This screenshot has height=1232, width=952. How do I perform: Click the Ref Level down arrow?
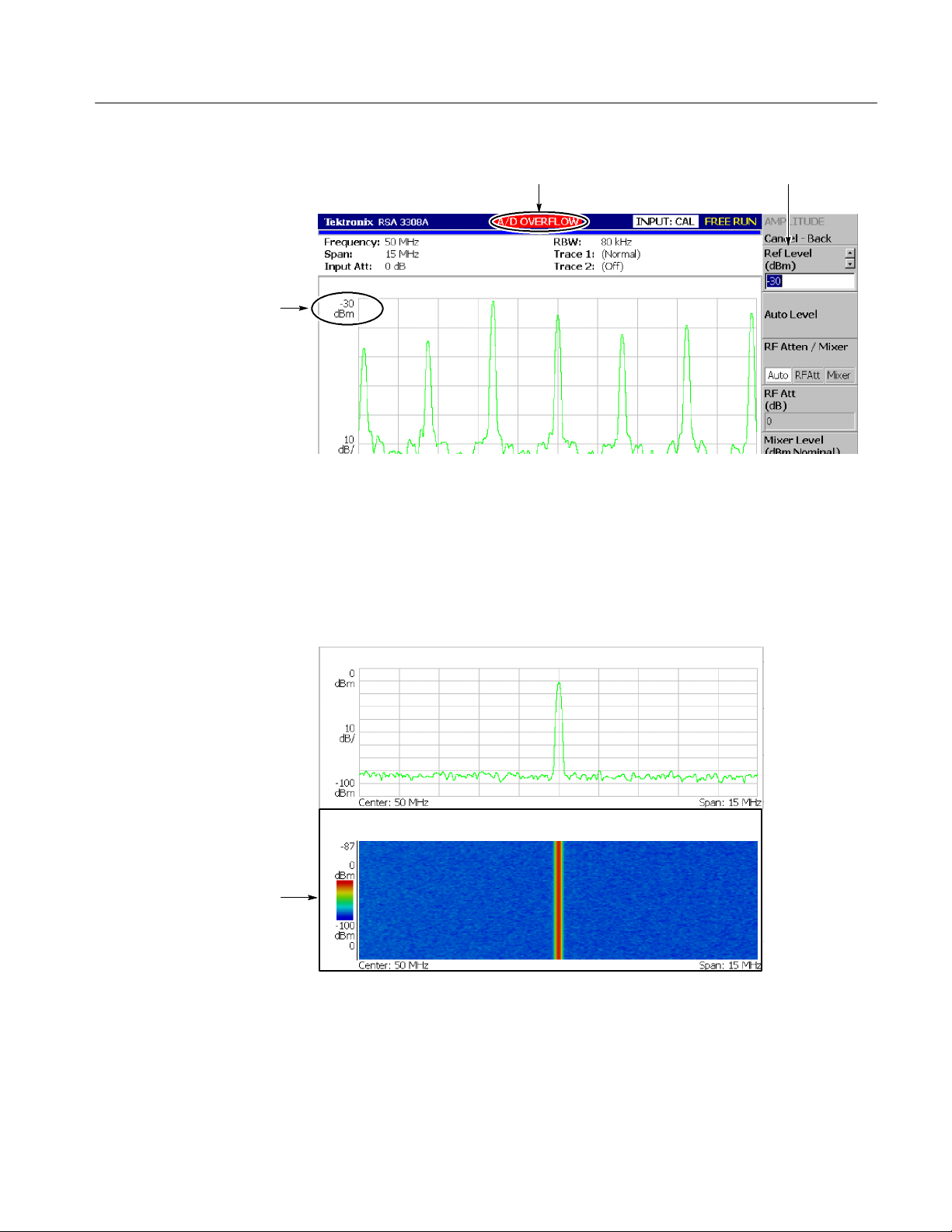click(850, 264)
